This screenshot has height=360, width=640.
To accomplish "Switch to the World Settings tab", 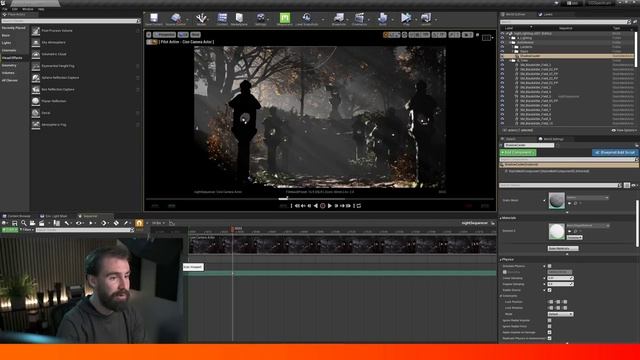I will point(551,139).
